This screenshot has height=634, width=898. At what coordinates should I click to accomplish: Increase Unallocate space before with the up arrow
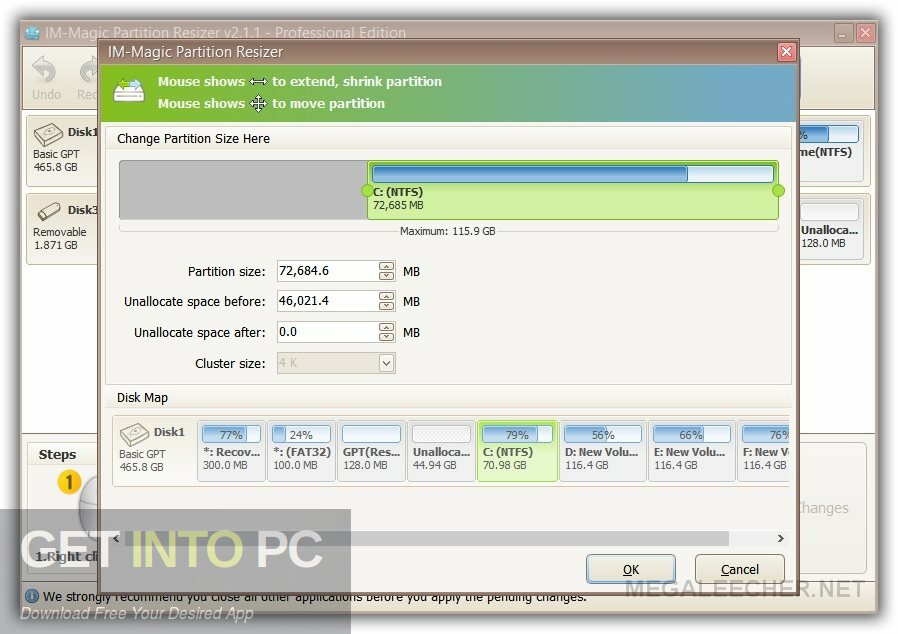pos(387,296)
